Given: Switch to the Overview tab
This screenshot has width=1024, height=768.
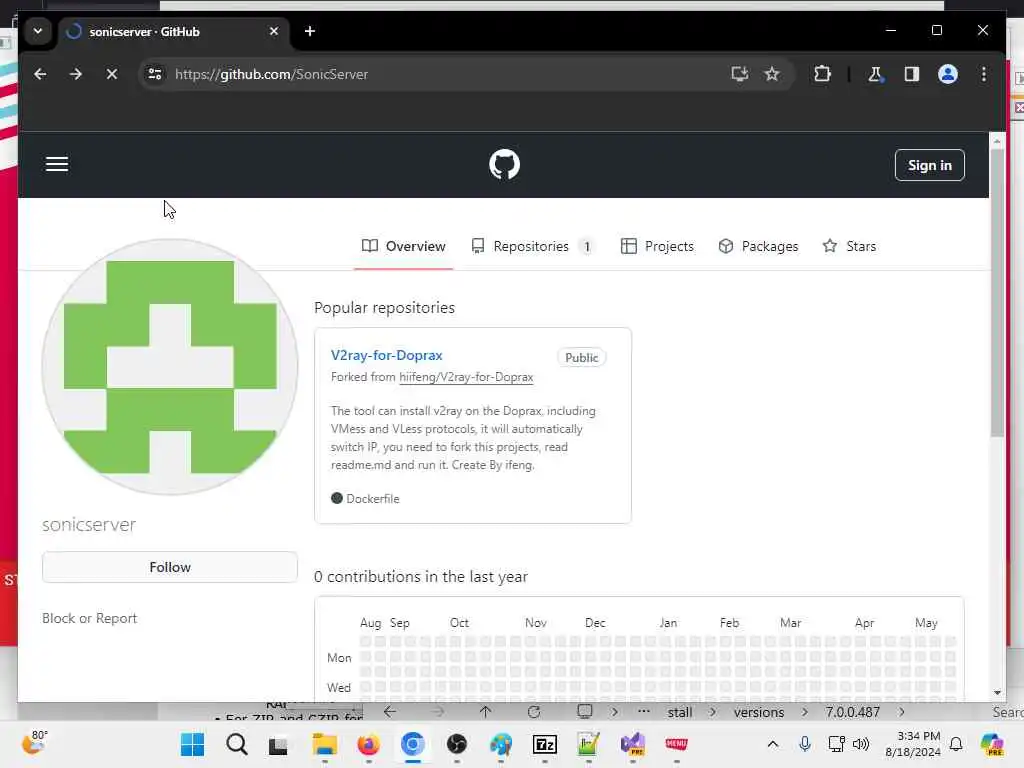Looking at the screenshot, I should pyautogui.click(x=404, y=246).
